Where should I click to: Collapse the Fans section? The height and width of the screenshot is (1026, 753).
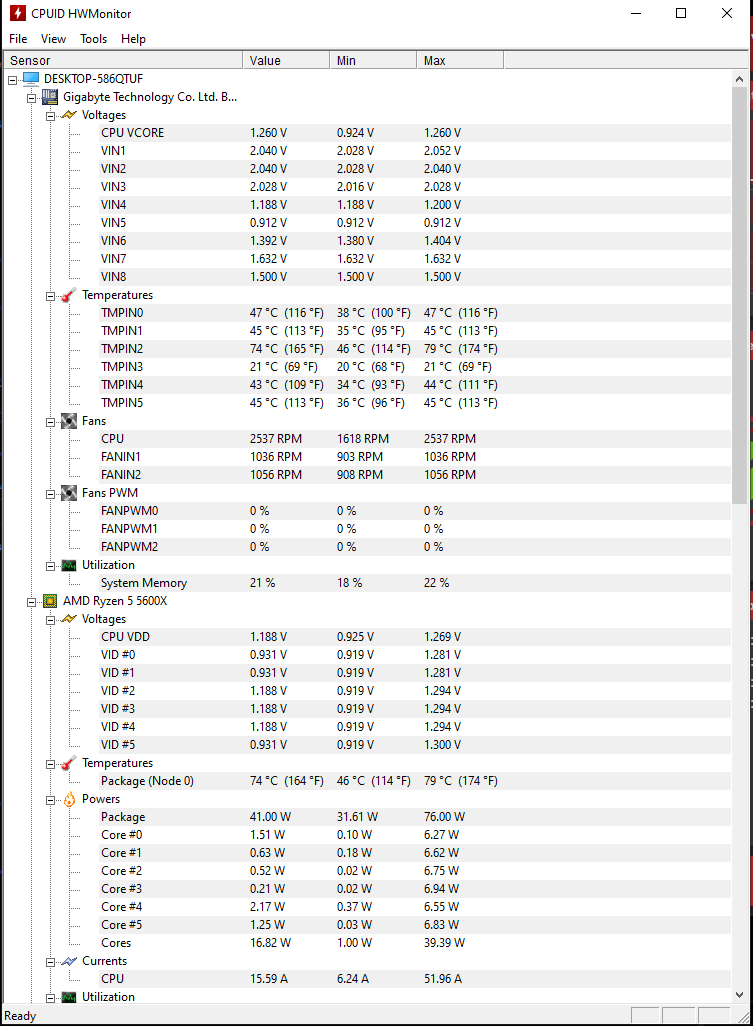[x=50, y=422]
